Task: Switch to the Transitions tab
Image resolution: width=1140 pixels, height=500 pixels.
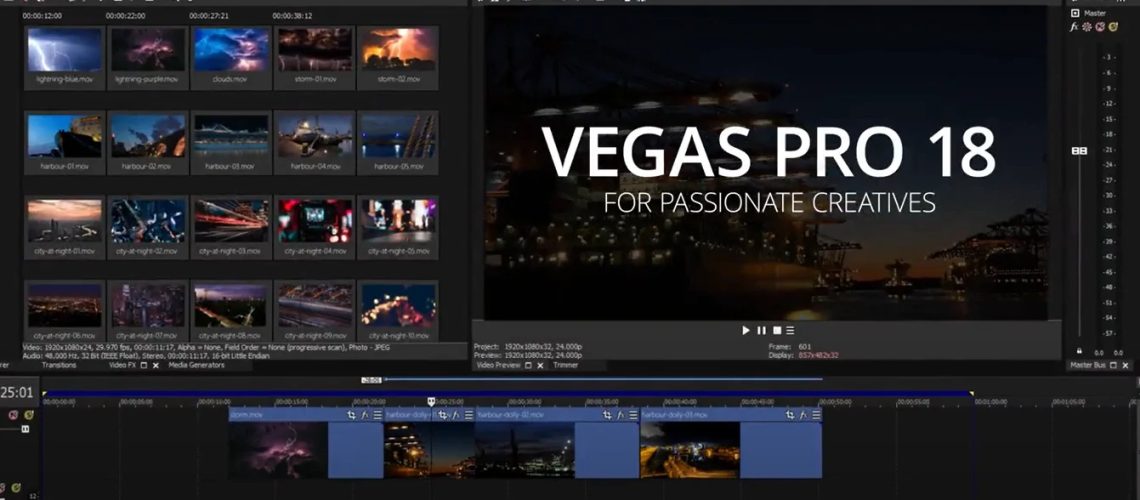Action: click(59, 366)
